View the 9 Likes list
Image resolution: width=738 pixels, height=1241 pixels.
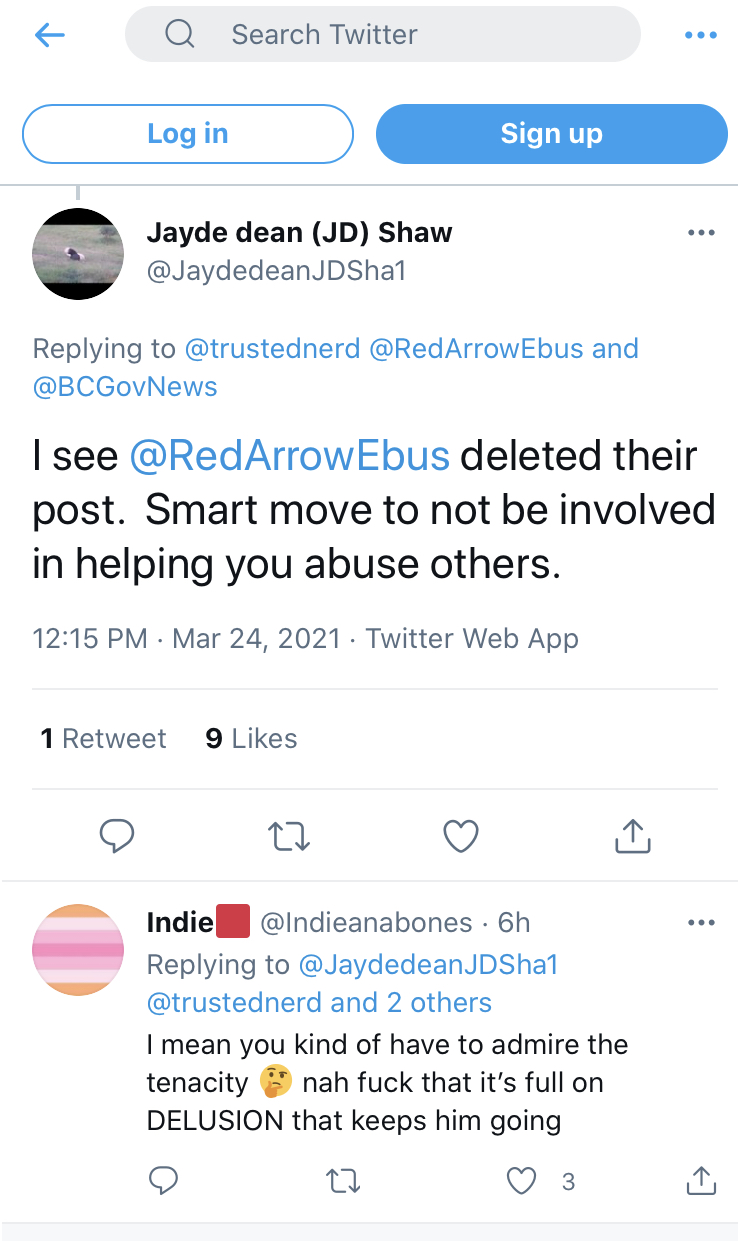tap(251, 739)
